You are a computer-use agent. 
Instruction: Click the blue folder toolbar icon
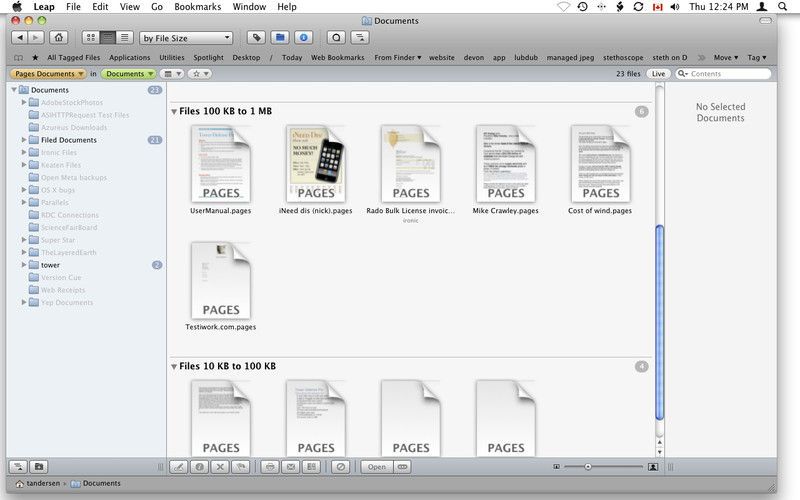coord(280,38)
